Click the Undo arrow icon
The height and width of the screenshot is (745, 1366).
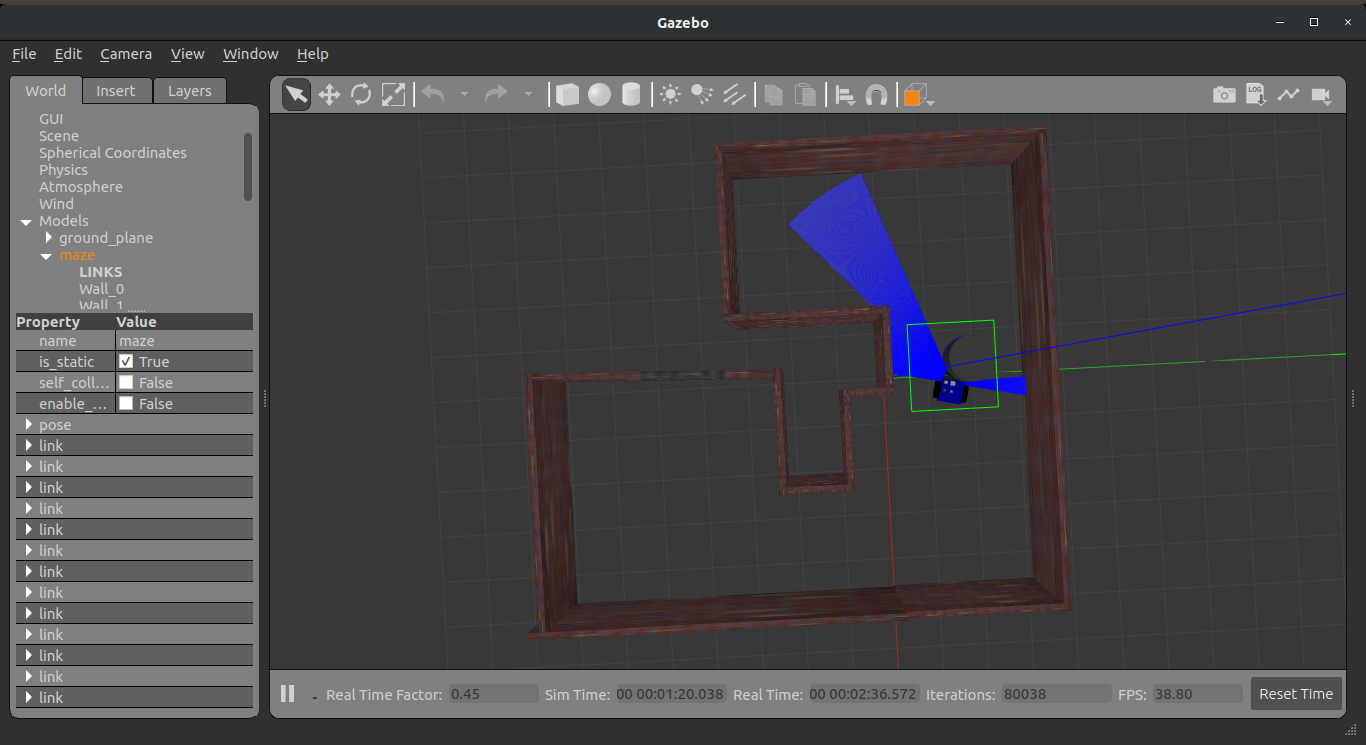coord(432,94)
